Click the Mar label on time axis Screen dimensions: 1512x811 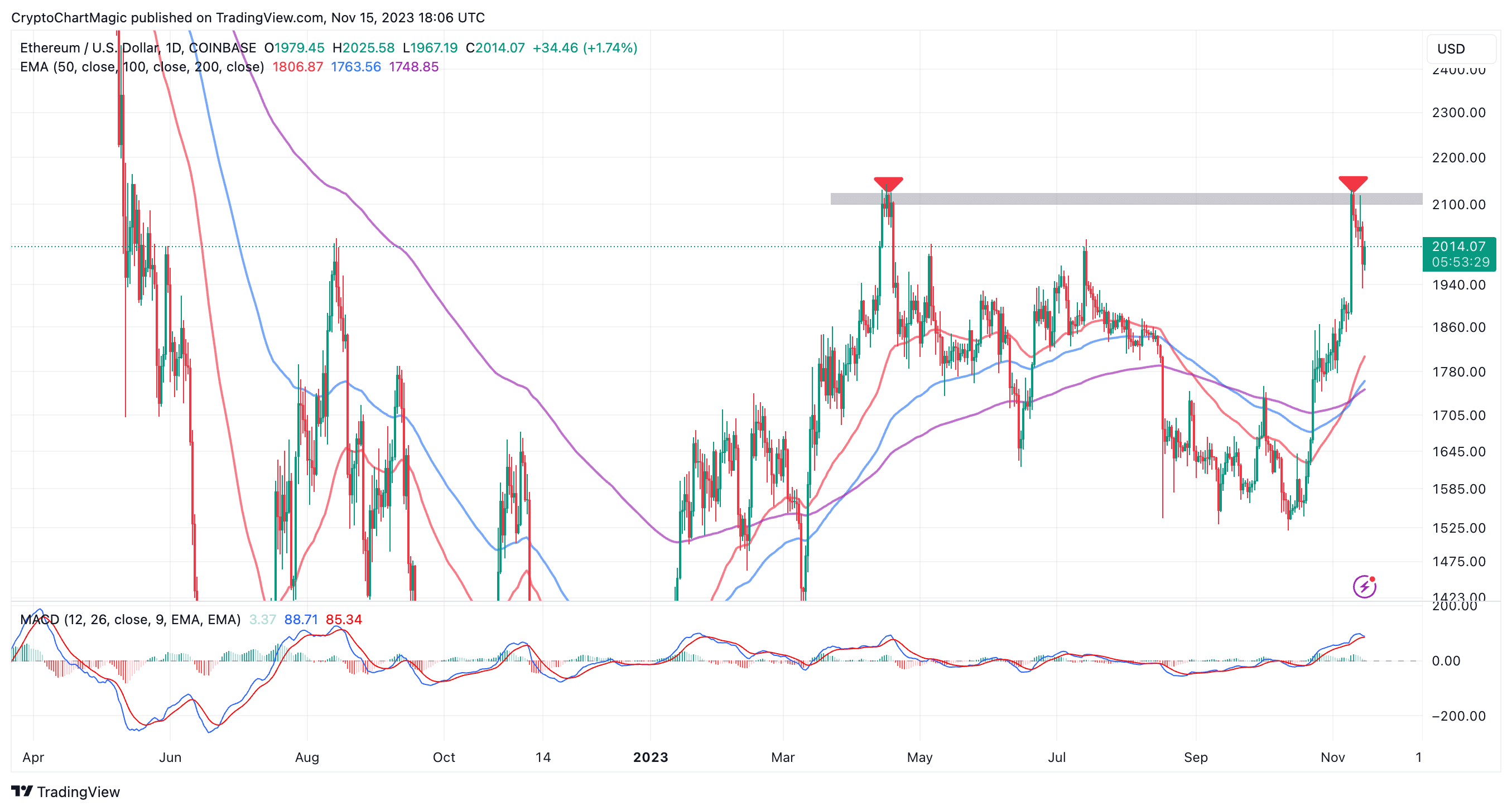782,757
